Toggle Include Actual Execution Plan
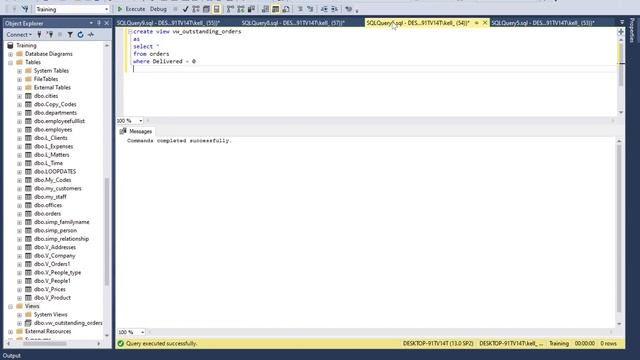Viewport: 640px width, 360px height. [231, 9]
